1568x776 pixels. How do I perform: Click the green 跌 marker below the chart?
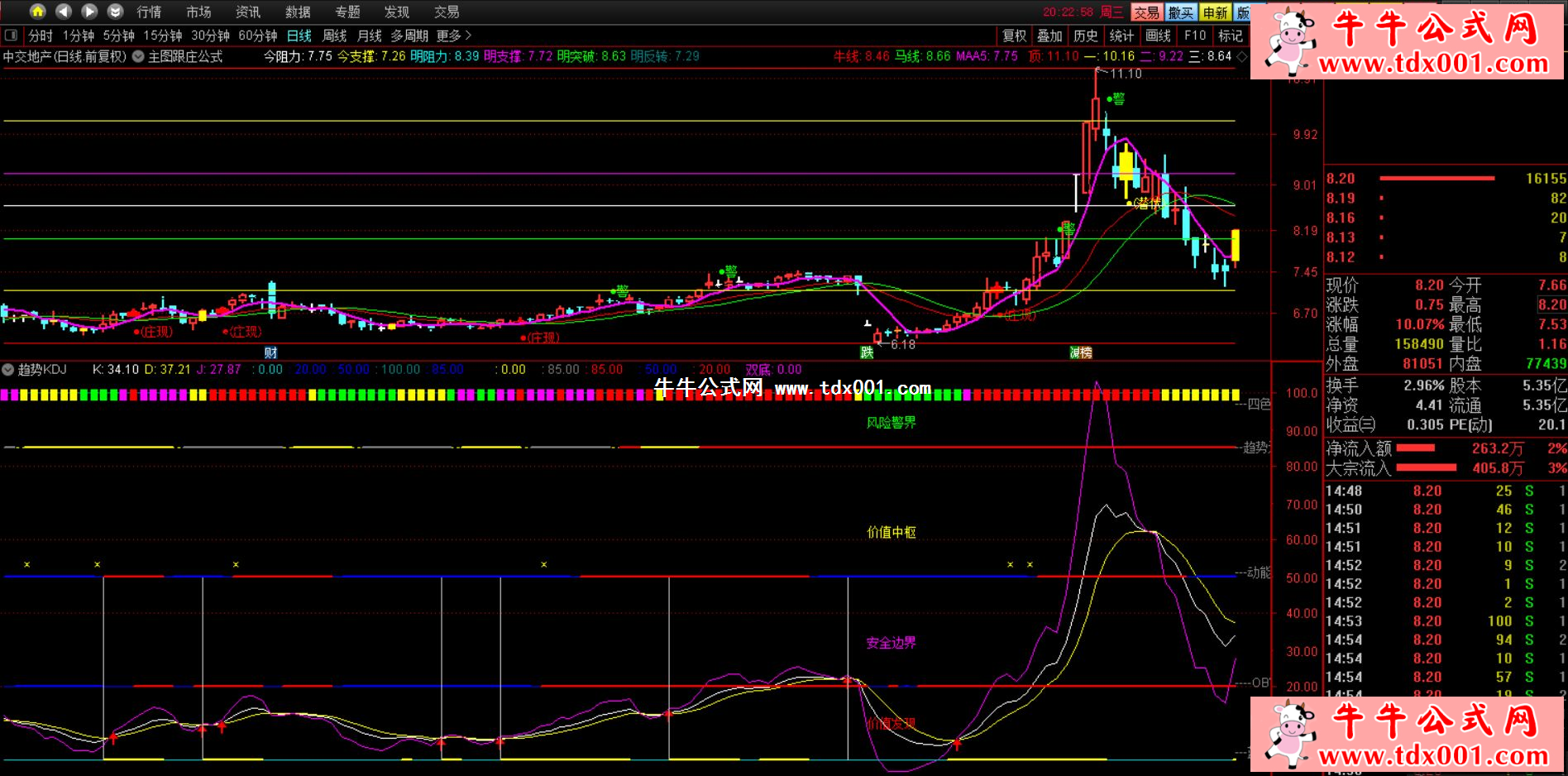pos(867,352)
